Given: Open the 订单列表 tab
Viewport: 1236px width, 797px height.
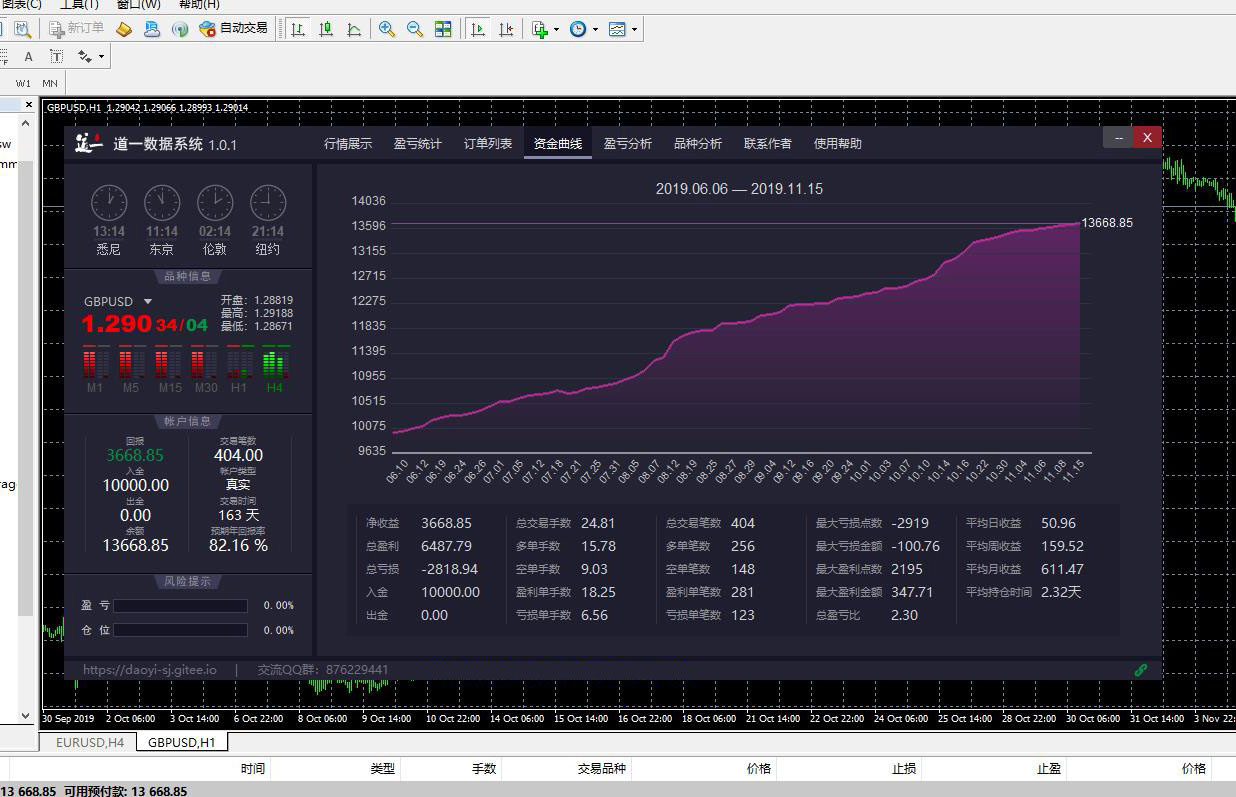Looking at the screenshot, I should coord(487,144).
